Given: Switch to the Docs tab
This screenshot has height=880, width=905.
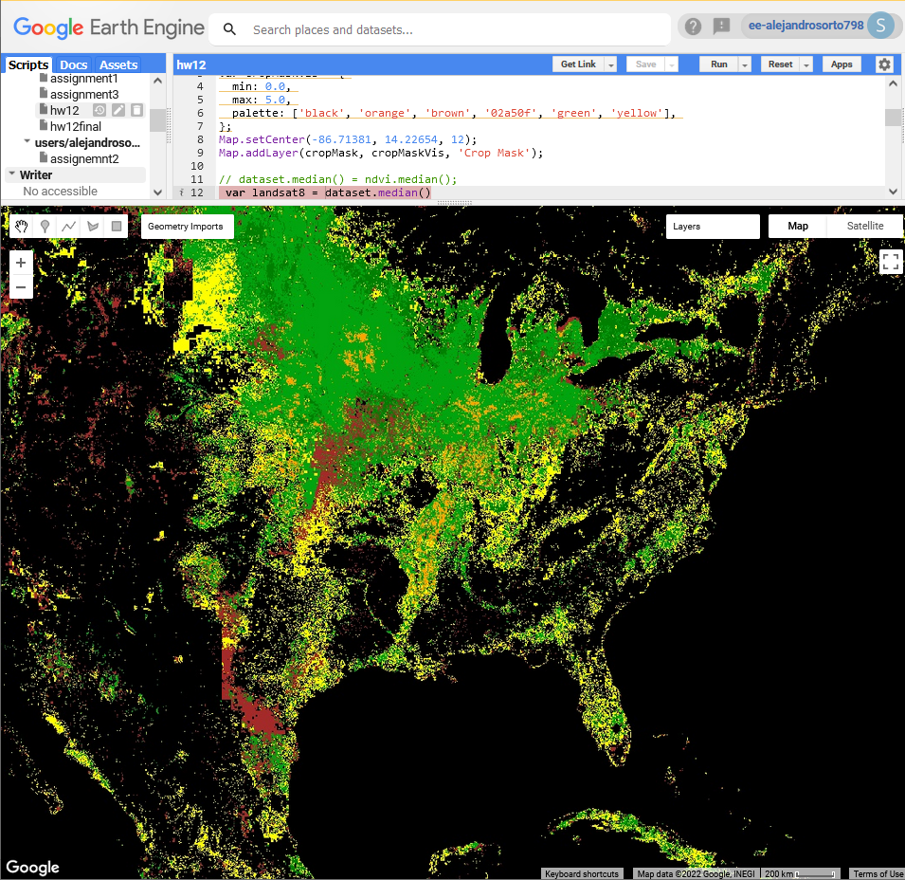Looking at the screenshot, I should click(x=73, y=65).
